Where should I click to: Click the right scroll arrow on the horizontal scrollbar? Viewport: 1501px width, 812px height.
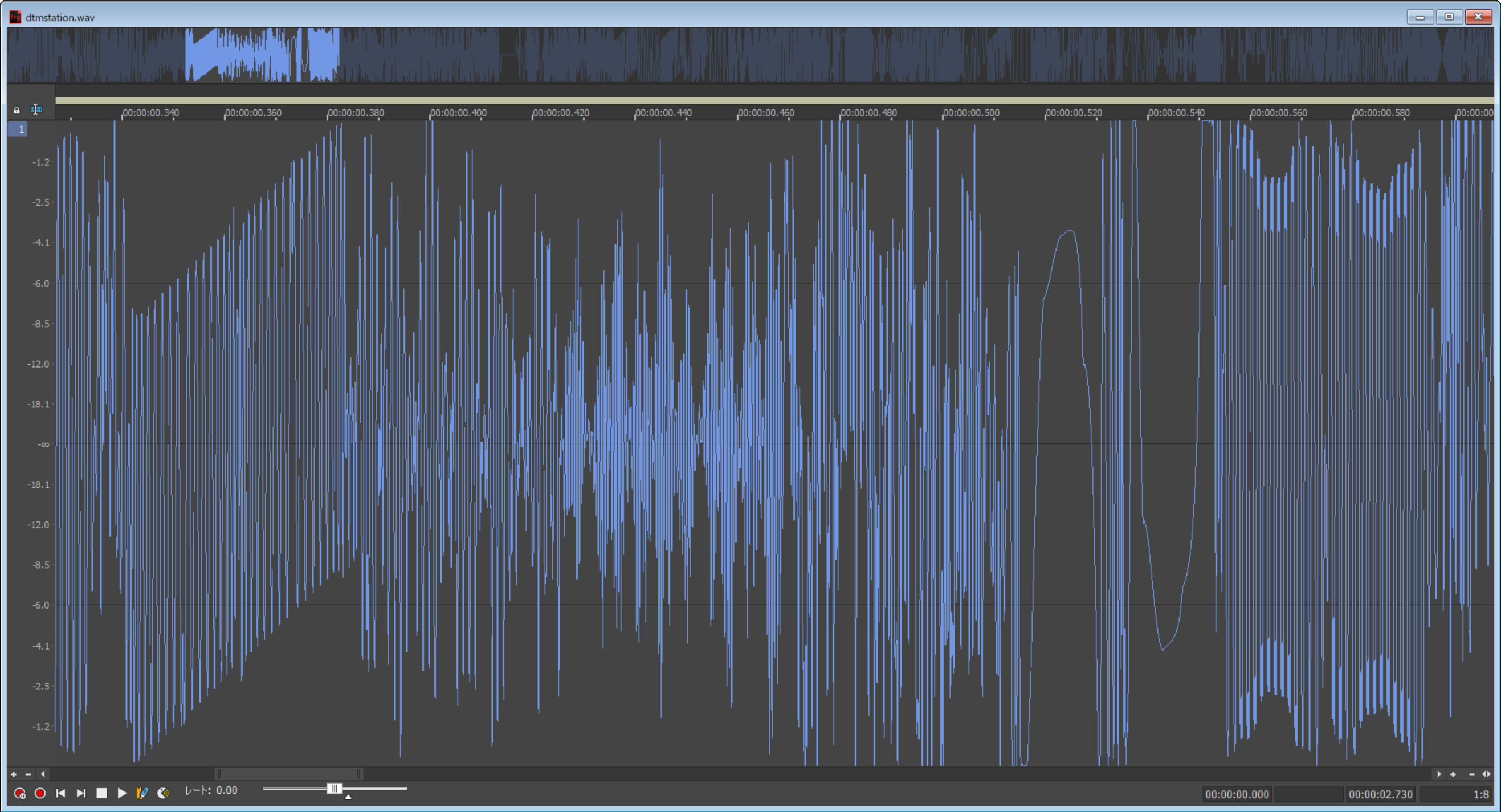point(1439,774)
